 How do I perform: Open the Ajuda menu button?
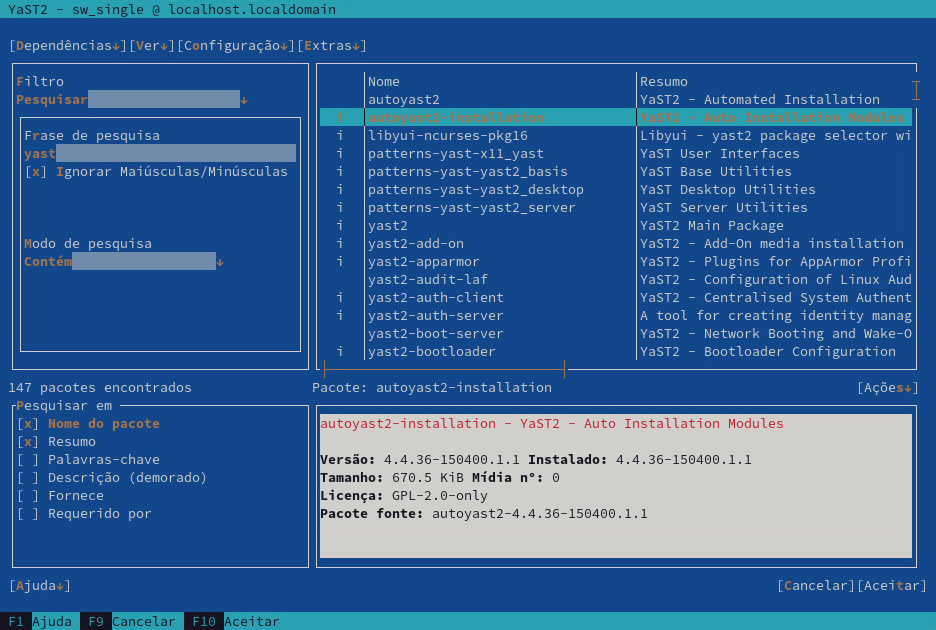[x=40, y=586]
